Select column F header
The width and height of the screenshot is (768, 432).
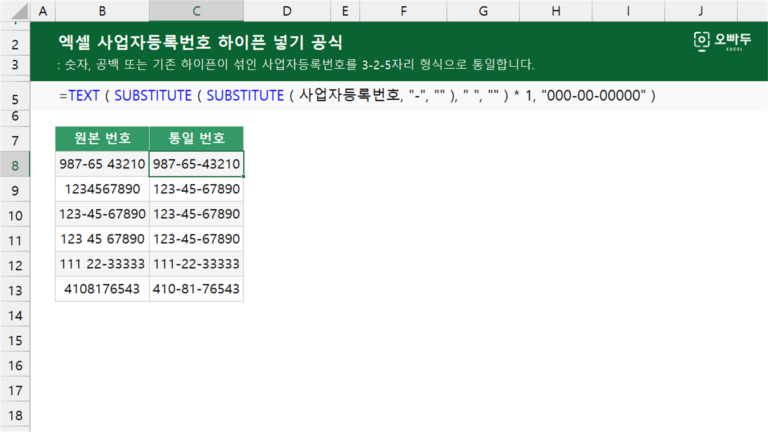coord(403,11)
